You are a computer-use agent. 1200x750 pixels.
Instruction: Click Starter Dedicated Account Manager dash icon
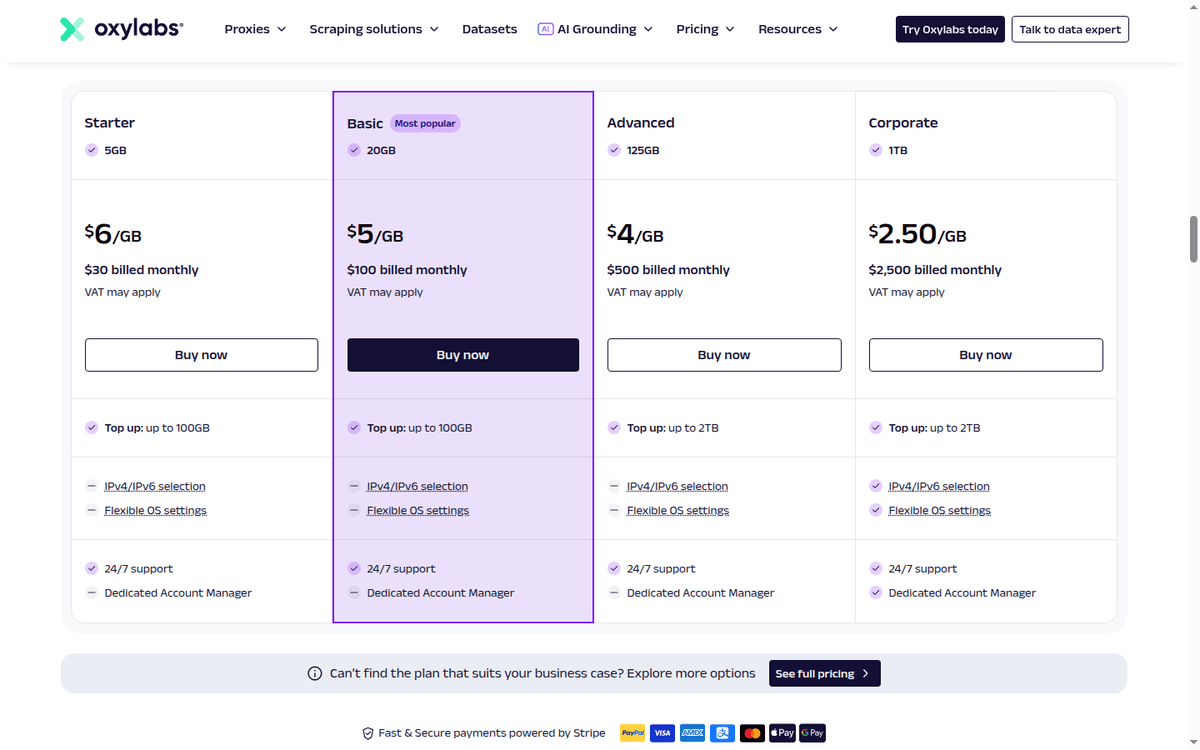[x=91, y=593]
